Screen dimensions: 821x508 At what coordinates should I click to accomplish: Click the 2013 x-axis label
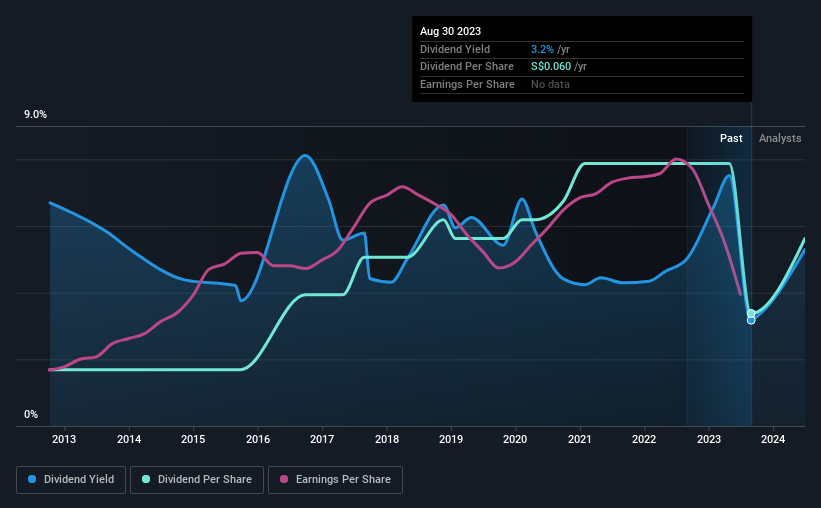click(x=64, y=439)
